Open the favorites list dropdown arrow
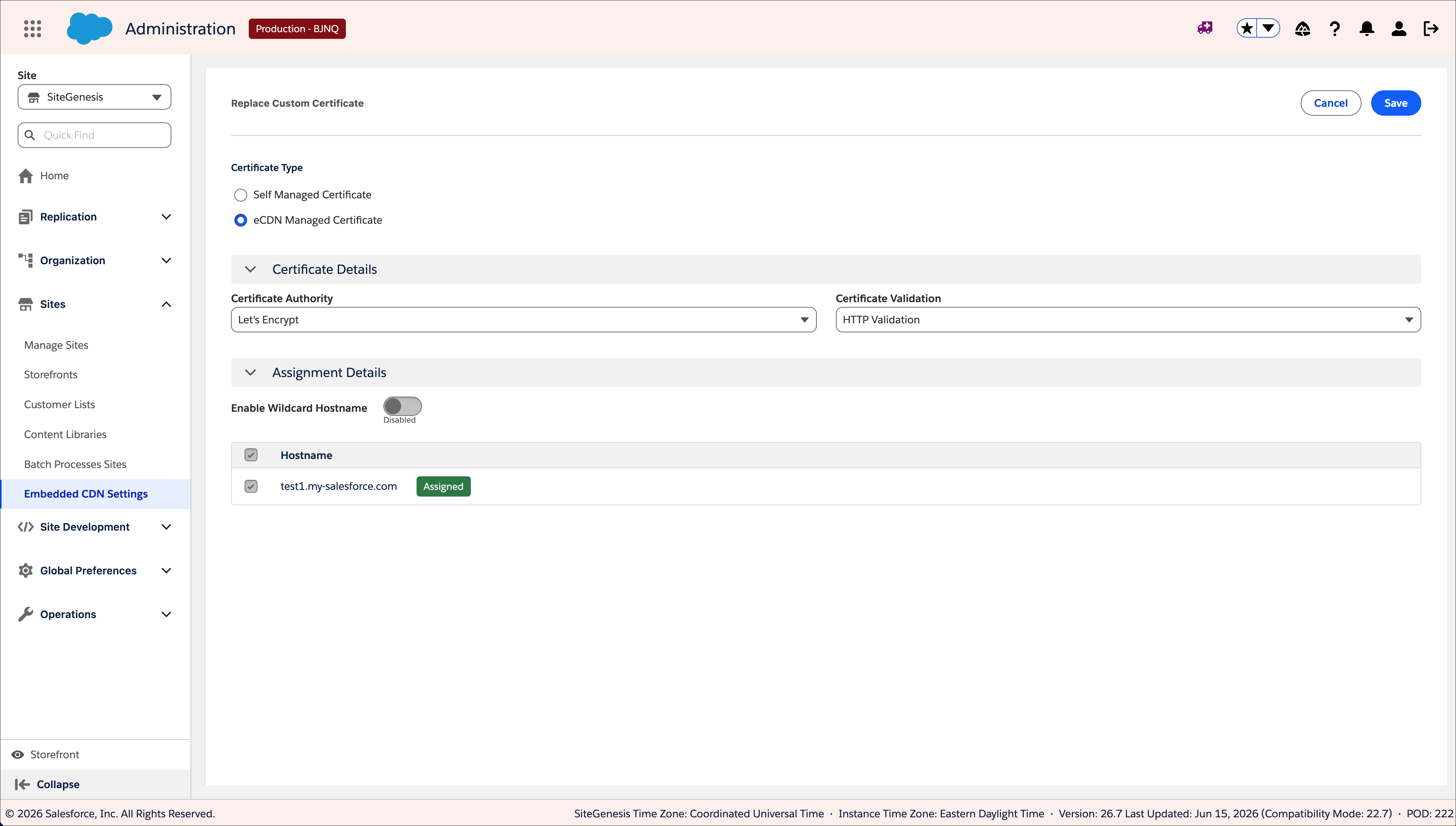Screen dimensions: 1456x826 click(1269, 28)
